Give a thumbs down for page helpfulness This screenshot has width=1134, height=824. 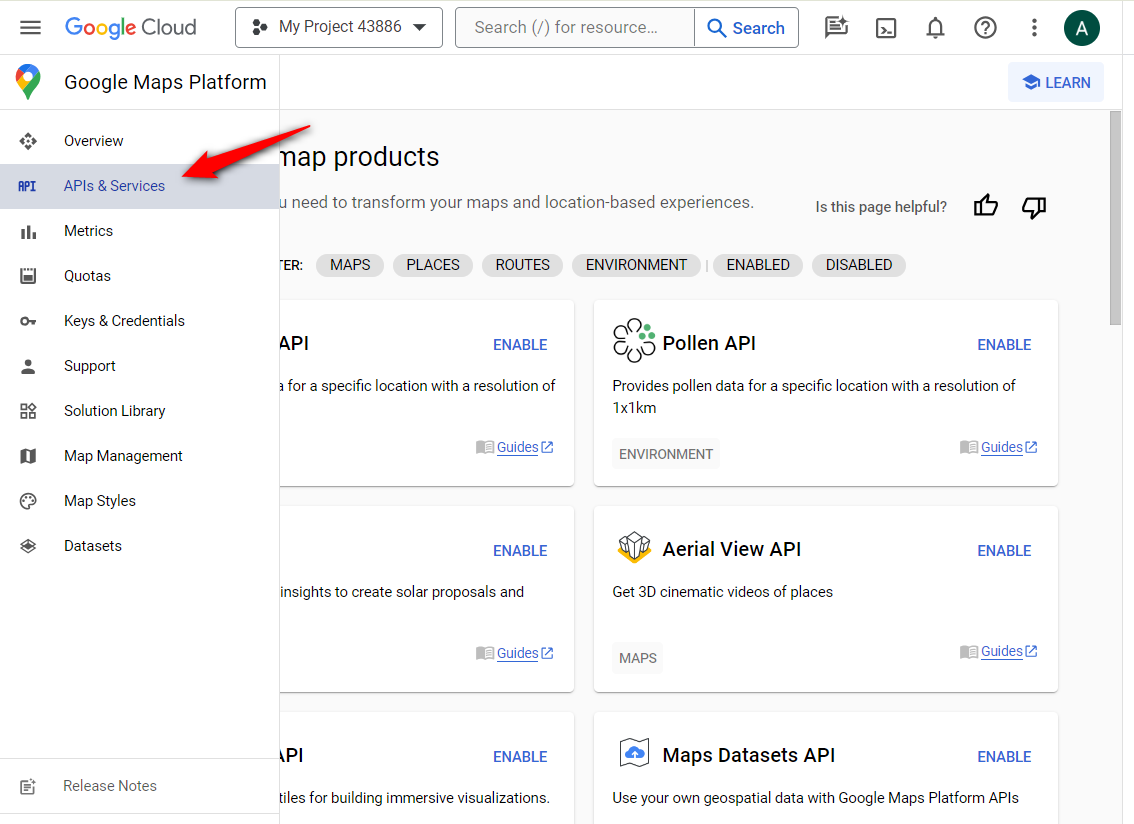[x=1034, y=208]
